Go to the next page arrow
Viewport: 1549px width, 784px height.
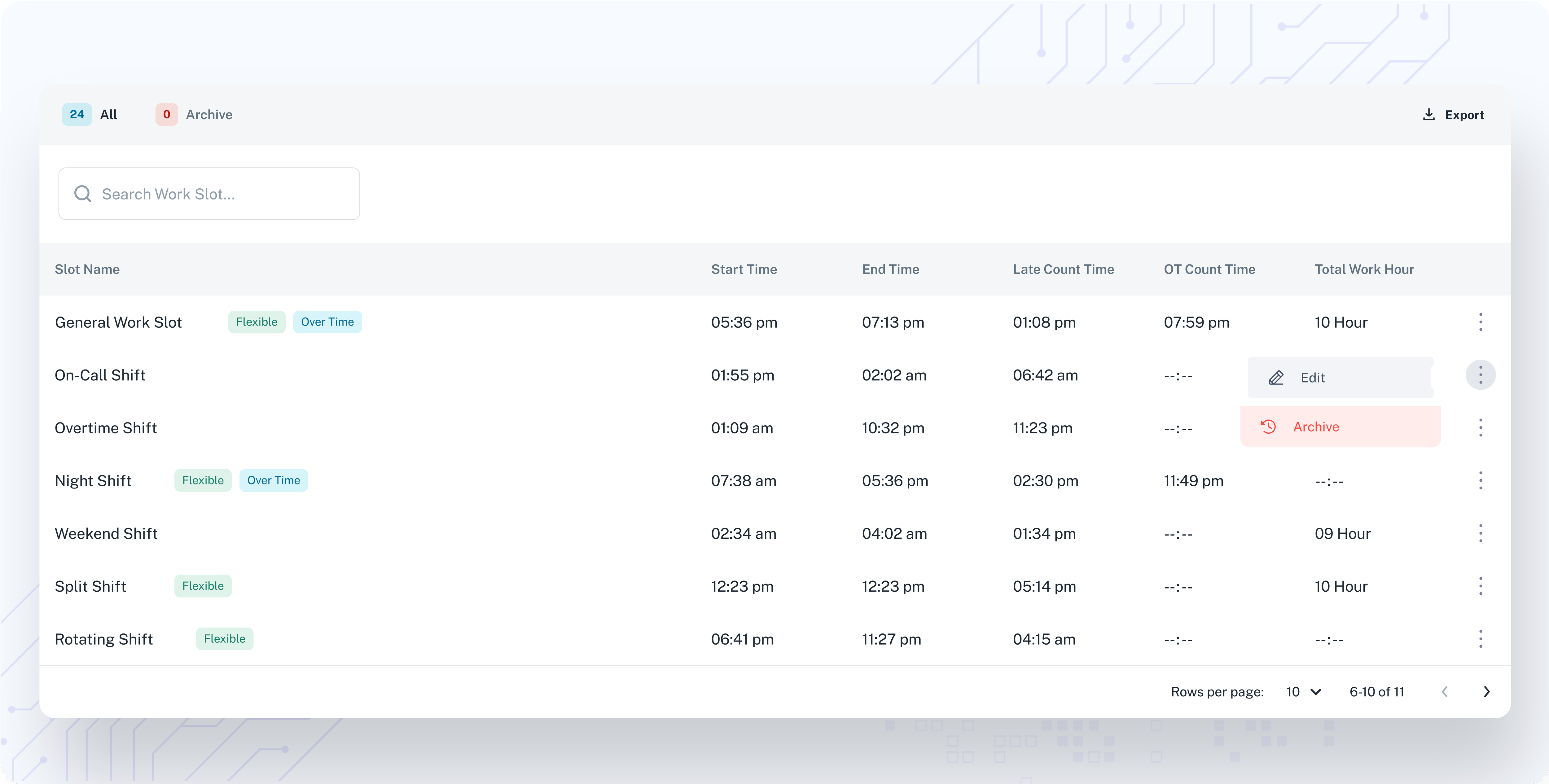pyautogui.click(x=1486, y=691)
